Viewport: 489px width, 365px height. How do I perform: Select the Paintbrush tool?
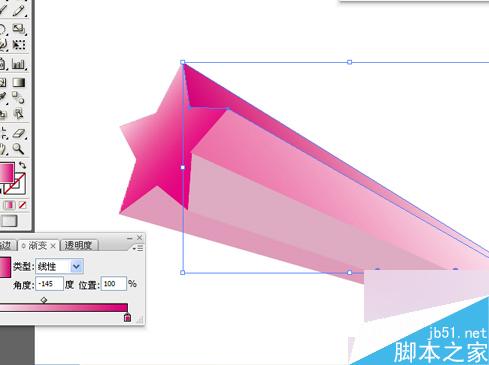[3, 9]
